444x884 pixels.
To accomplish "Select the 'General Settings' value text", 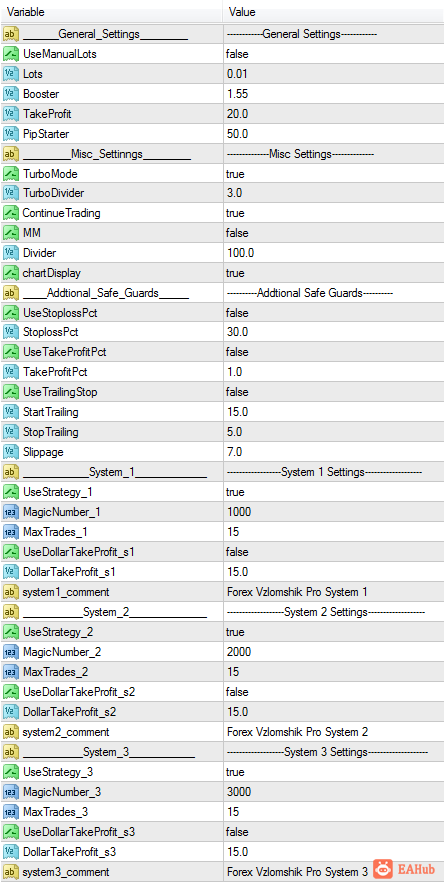I will (301, 34).
